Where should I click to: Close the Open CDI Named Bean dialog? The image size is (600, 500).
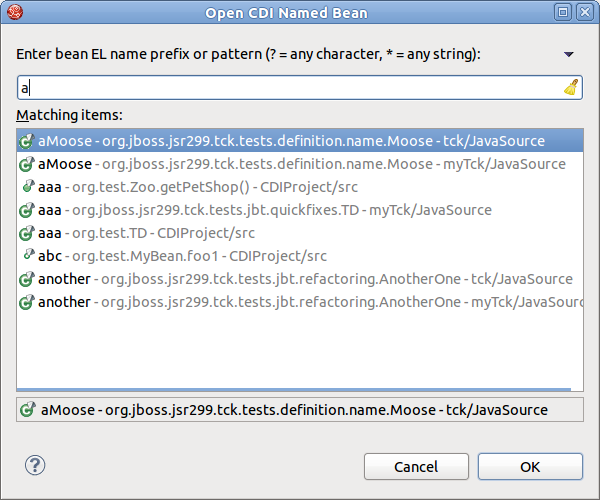point(584,13)
